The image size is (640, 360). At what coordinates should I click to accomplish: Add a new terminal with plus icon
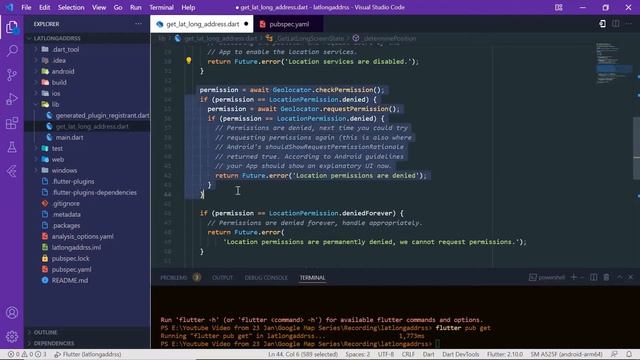tap(573, 277)
